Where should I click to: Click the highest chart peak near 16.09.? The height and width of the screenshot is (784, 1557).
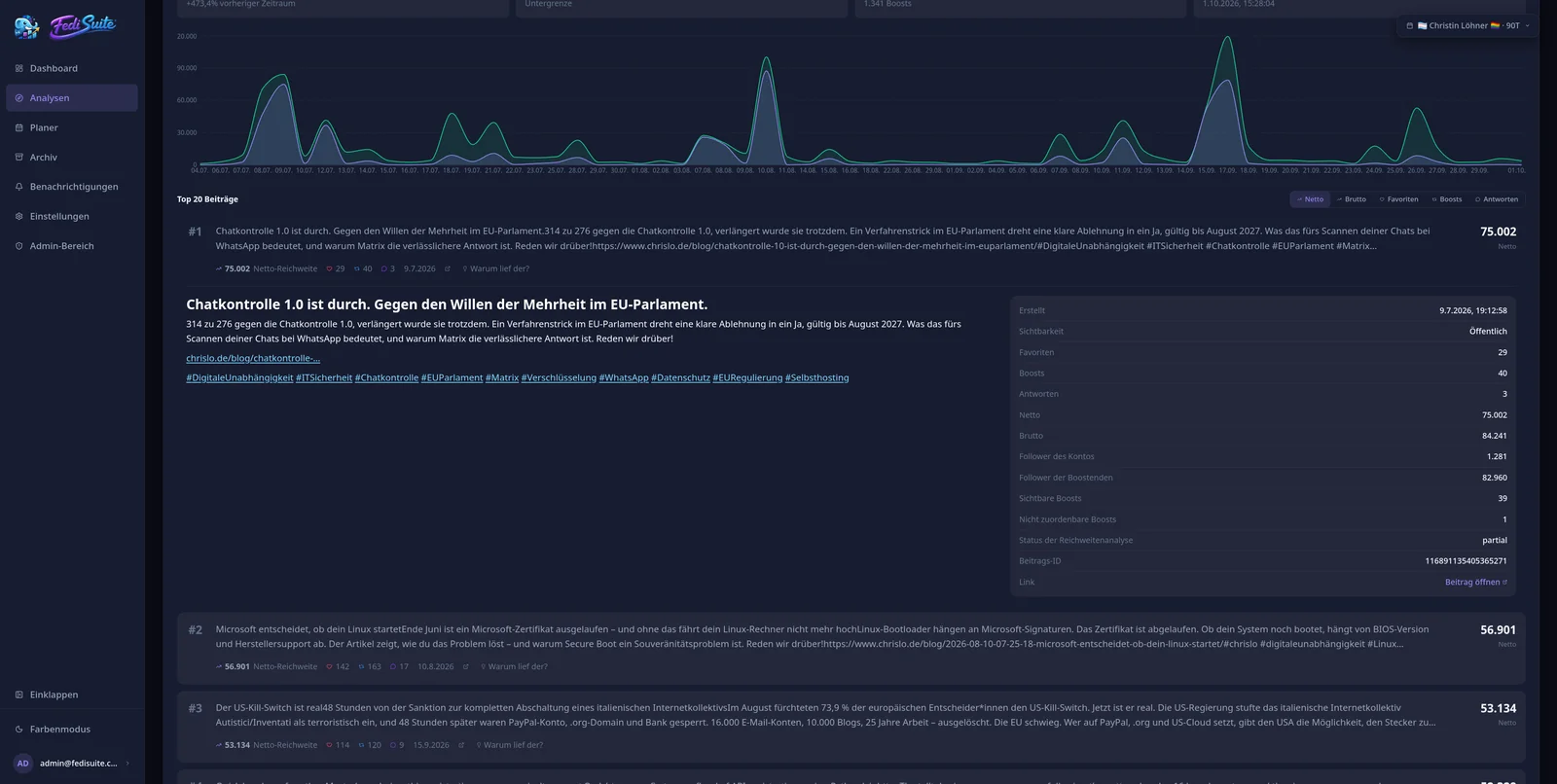point(1227,39)
